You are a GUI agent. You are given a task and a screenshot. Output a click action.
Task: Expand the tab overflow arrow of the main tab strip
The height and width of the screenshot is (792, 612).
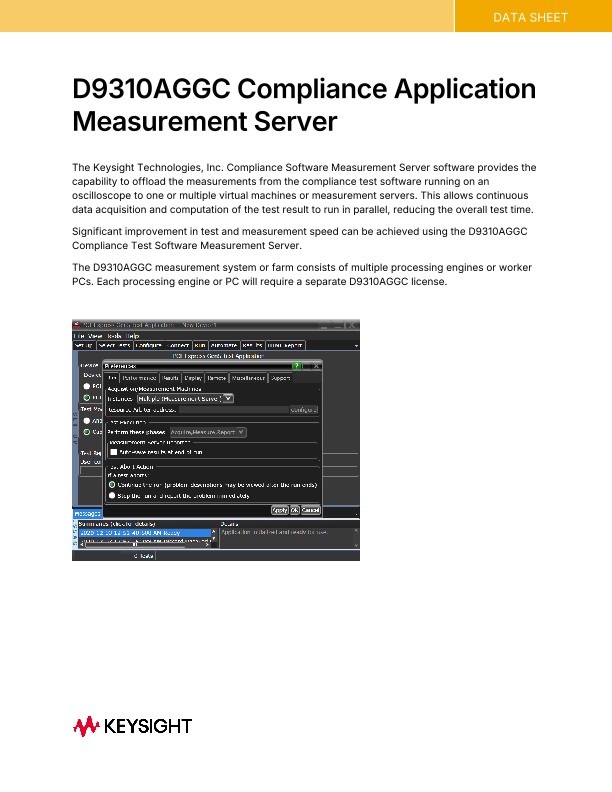356,345
